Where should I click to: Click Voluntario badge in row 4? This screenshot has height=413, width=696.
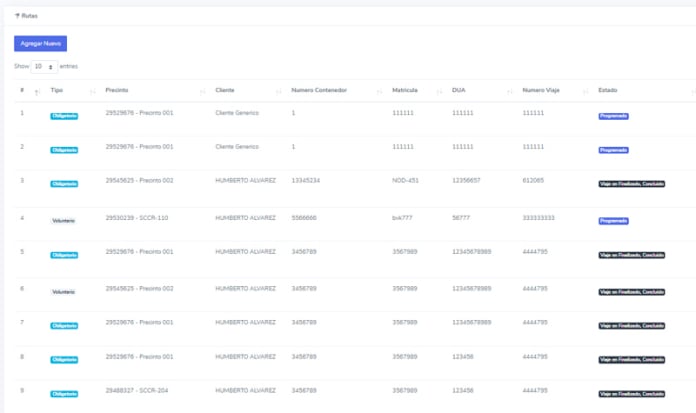point(64,220)
